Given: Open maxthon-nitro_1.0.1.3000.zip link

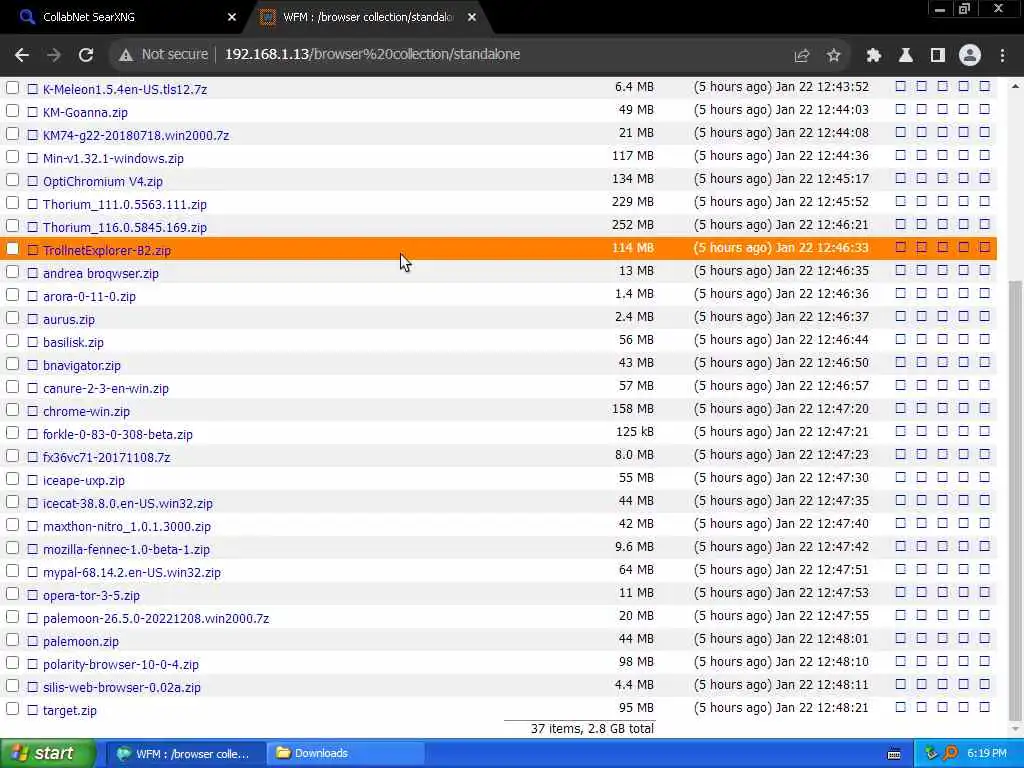Looking at the screenshot, I should coord(127,526).
